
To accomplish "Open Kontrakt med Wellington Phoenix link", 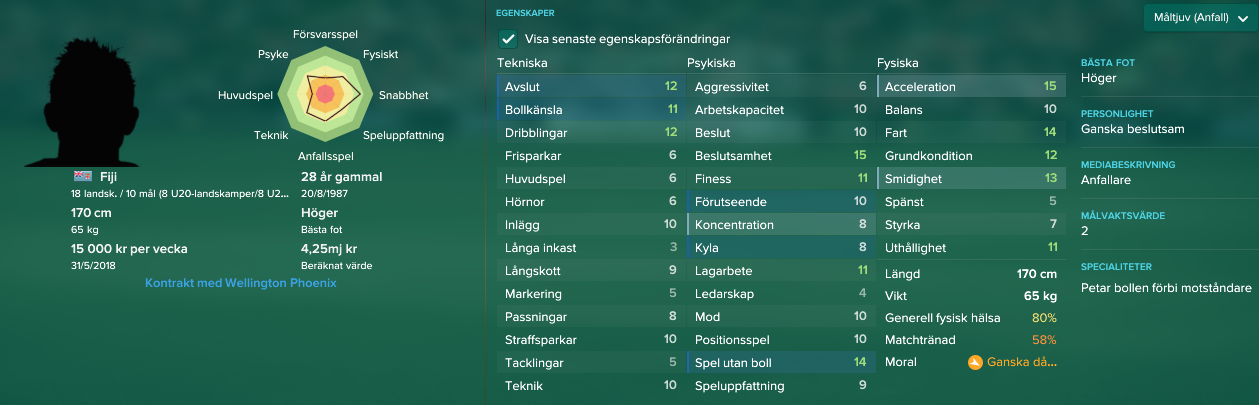I will (x=241, y=283).
